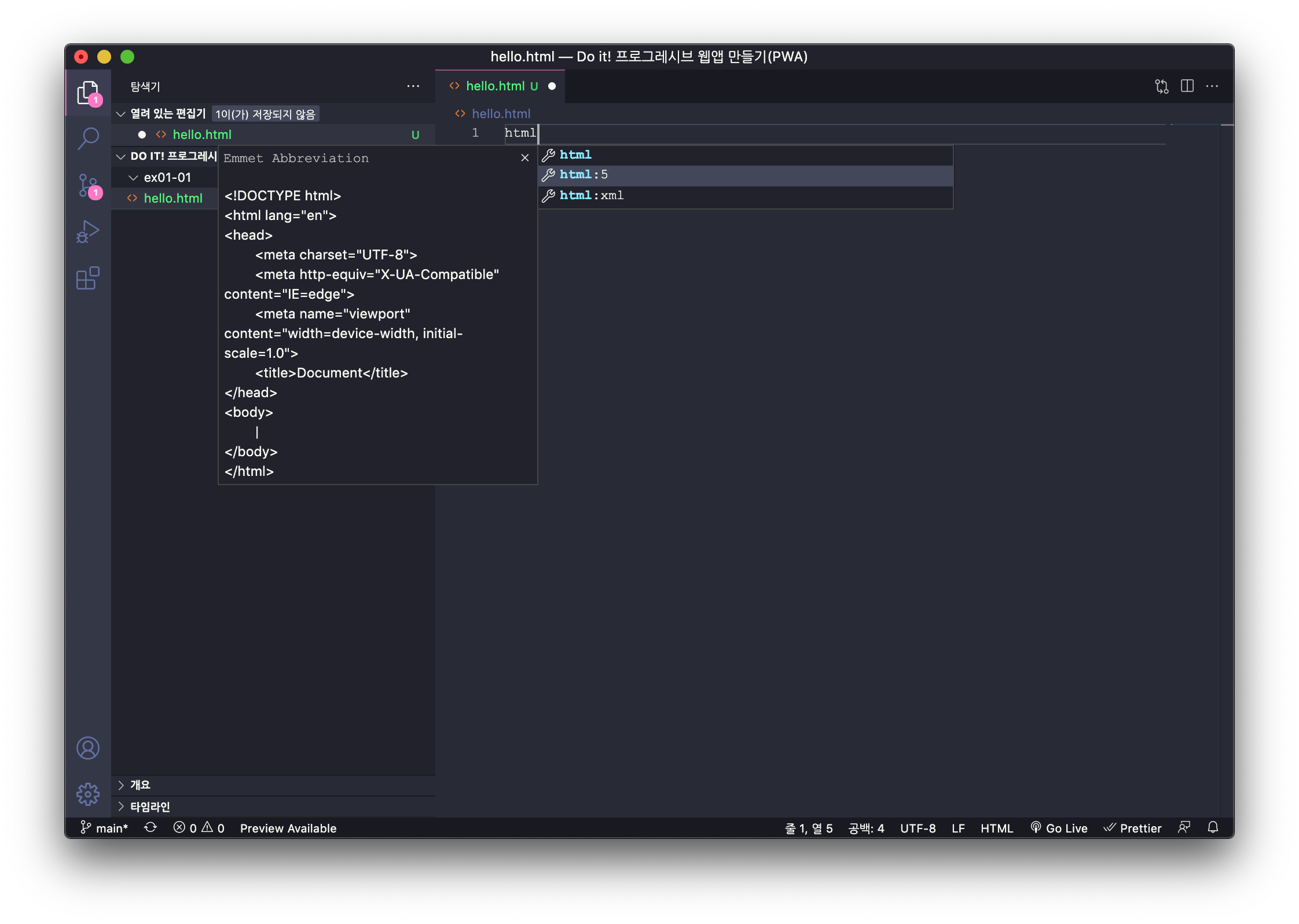Open the Extensions view
This screenshot has width=1299, height=924.
tap(88, 278)
